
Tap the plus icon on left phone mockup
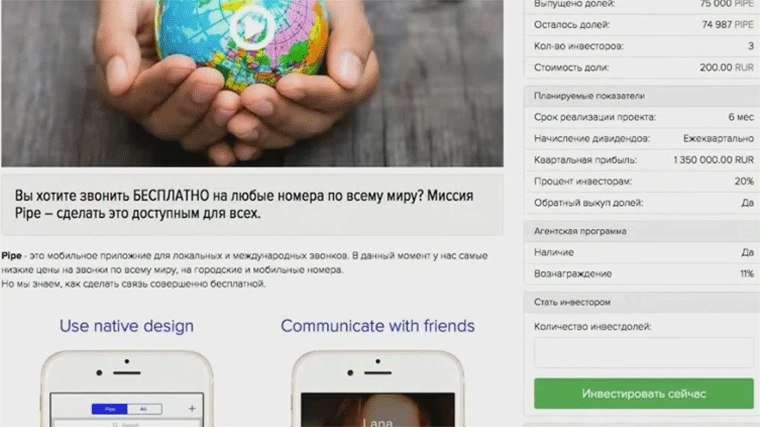[x=192, y=409]
